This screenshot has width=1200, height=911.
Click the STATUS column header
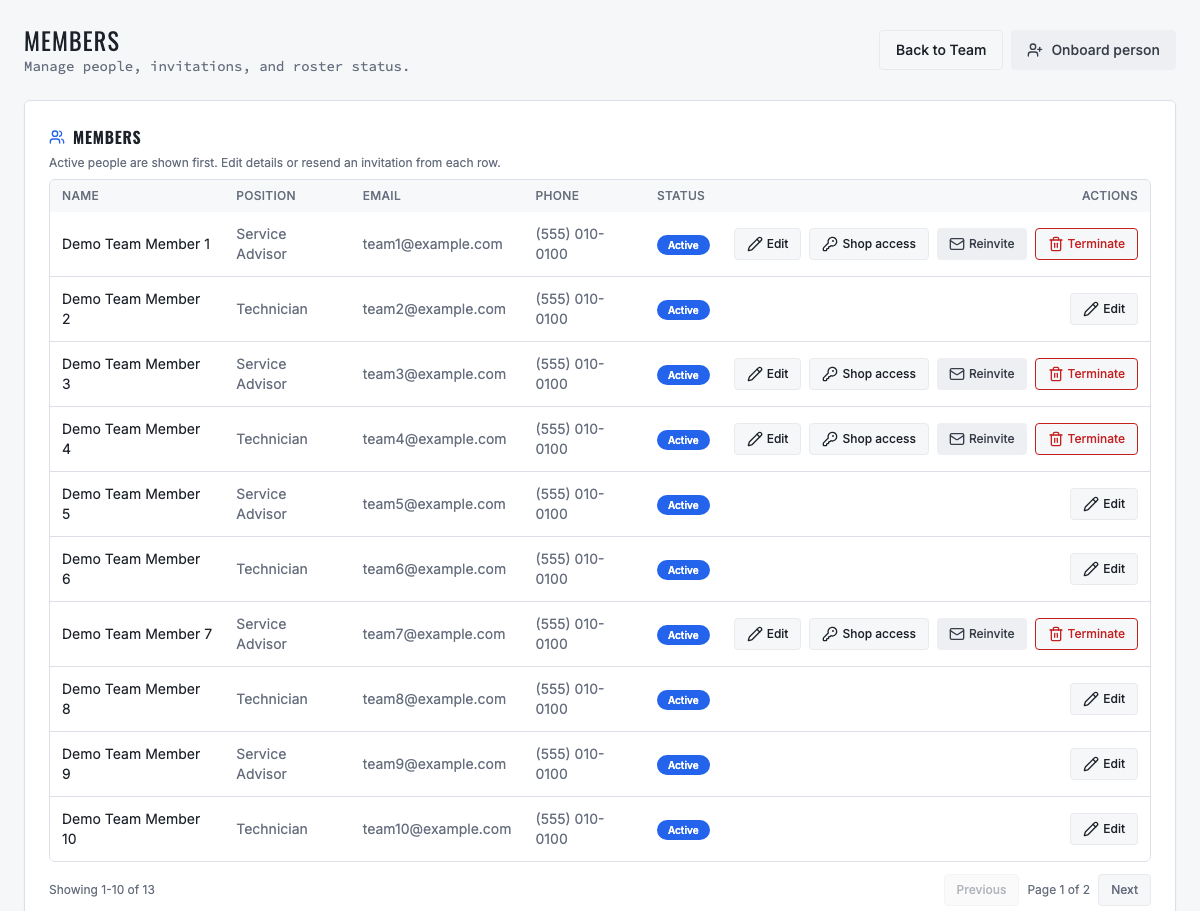tap(681, 196)
